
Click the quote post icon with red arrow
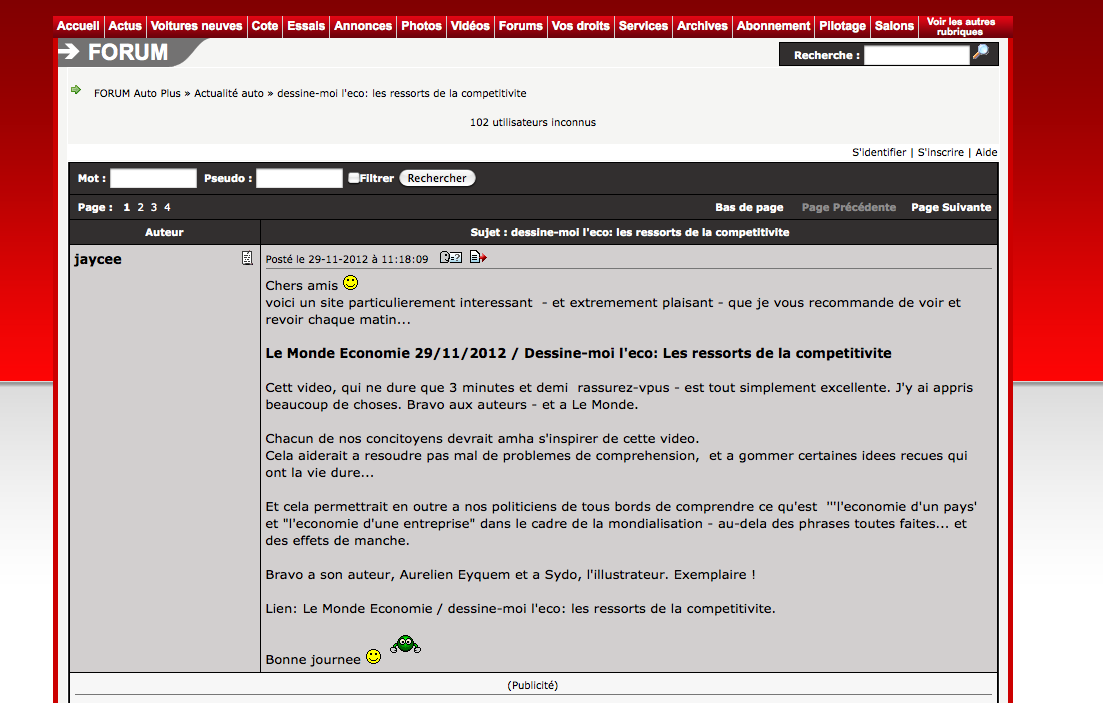478,257
